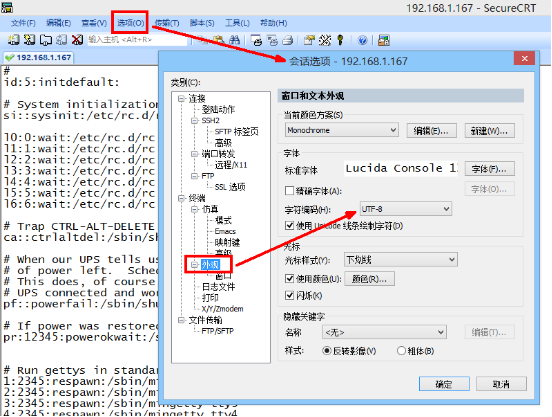
Task: Click the 编辑(E)... color scheme button
Action: point(431,131)
